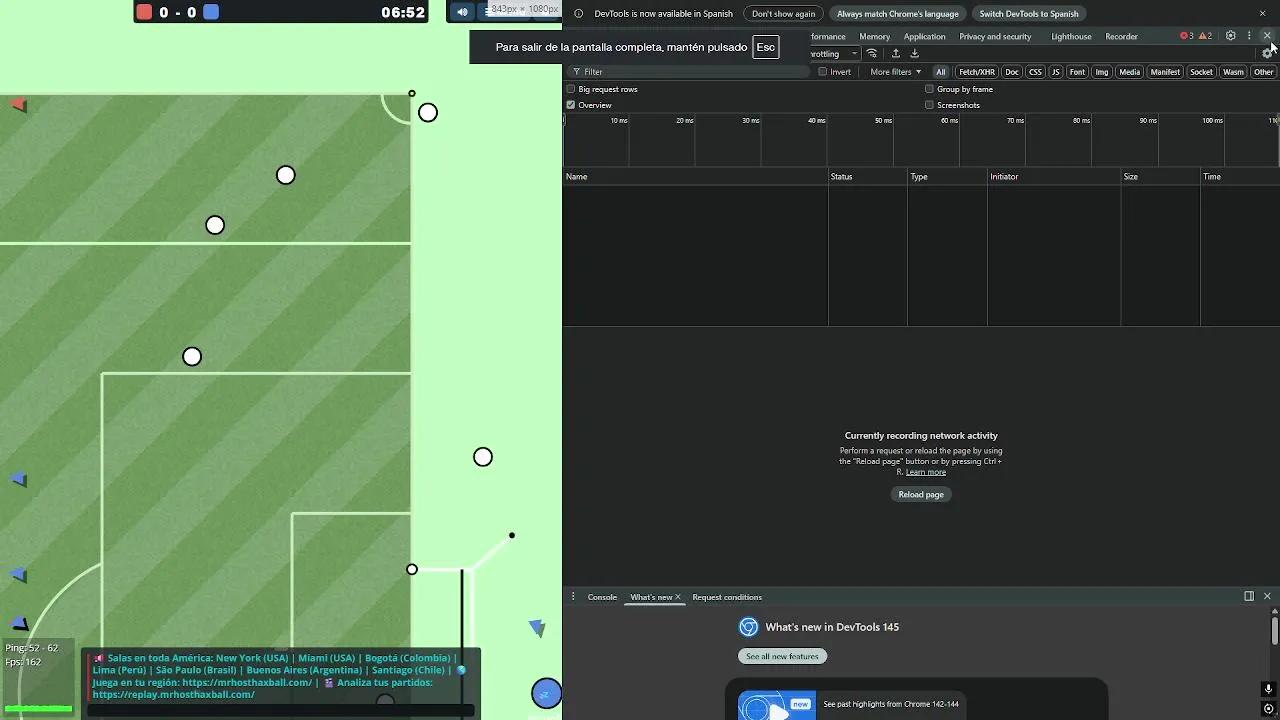Click the Don't show again button

(x=783, y=14)
